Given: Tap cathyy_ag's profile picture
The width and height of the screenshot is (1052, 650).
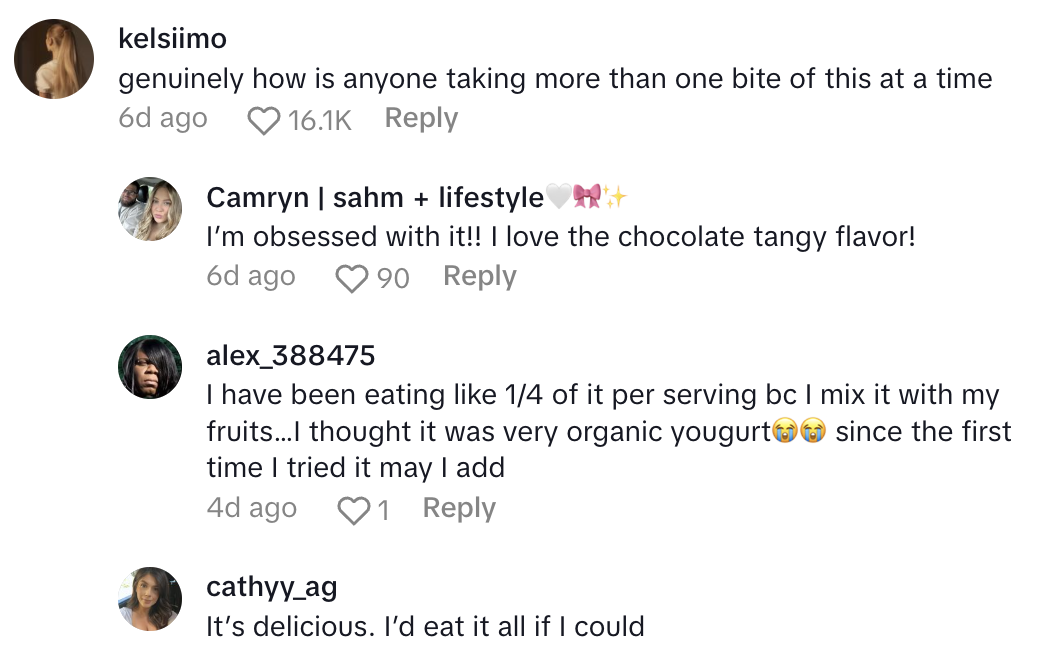Looking at the screenshot, I should pos(149,598).
